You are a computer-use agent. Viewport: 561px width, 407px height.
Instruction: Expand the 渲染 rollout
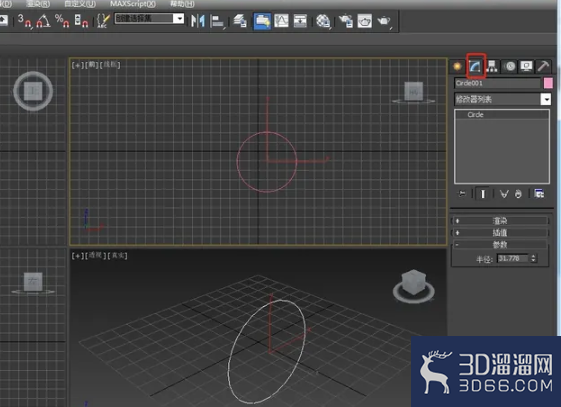coord(500,221)
